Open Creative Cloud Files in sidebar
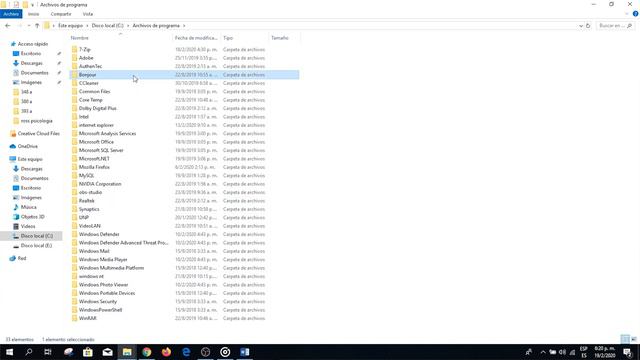 [38, 133]
